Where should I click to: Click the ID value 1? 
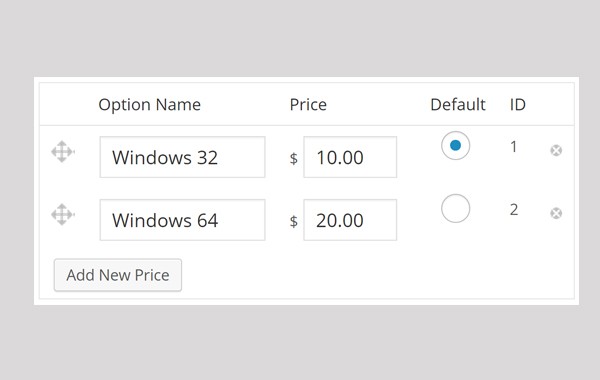(x=514, y=147)
